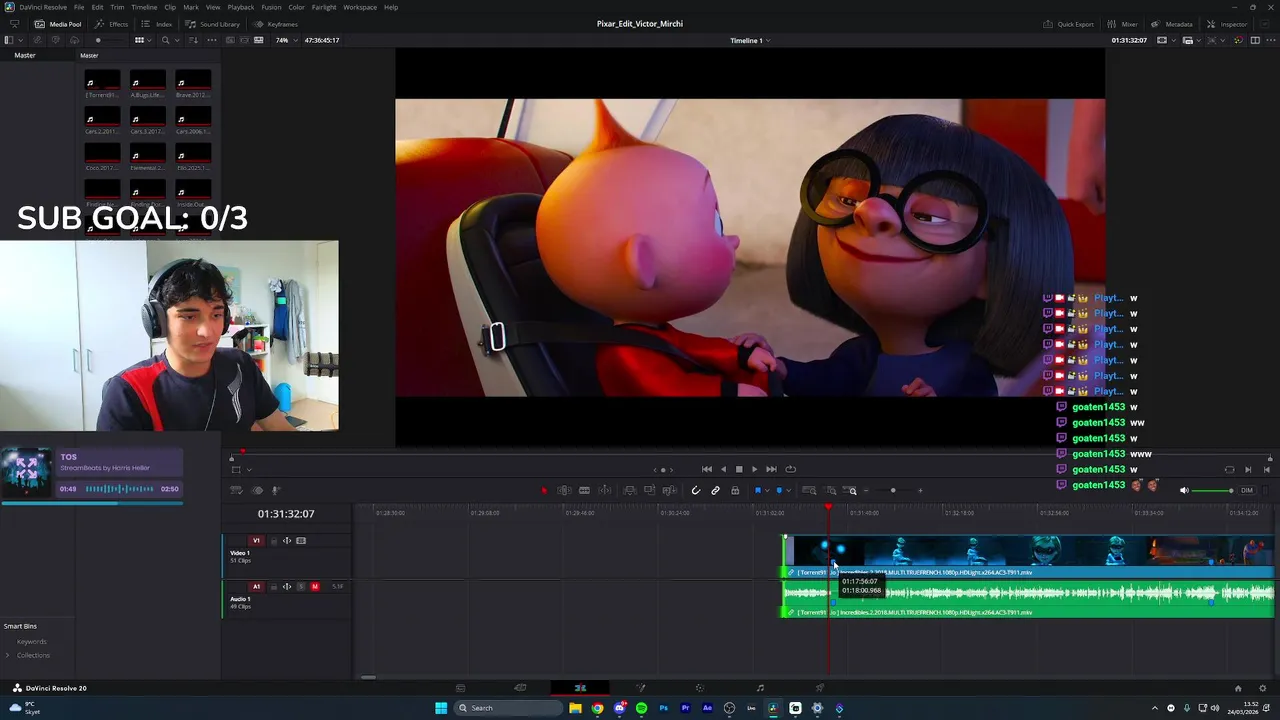The width and height of the screenshot is (1280, 720).
Task: Select the Selection mode arrow tool
Action: 544,490
